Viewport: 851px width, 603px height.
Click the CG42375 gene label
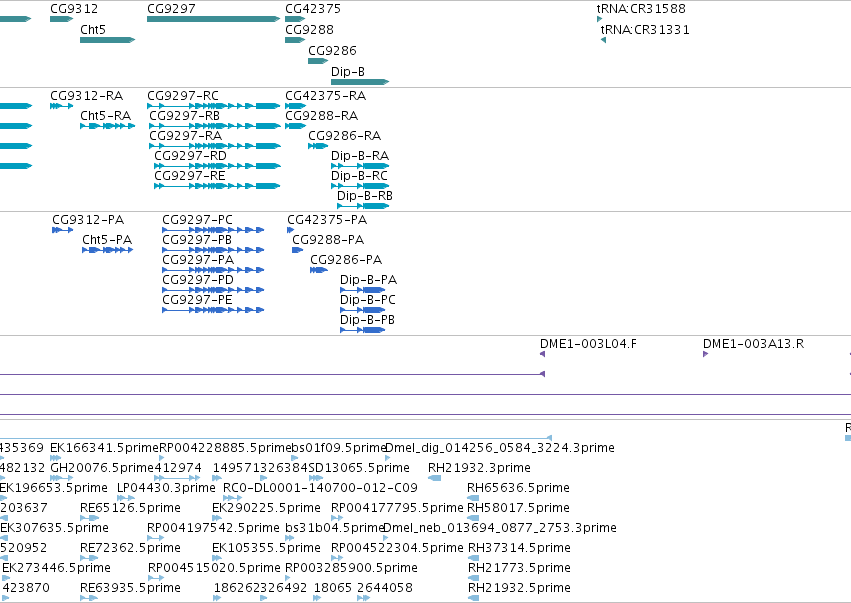pos(313,9)
